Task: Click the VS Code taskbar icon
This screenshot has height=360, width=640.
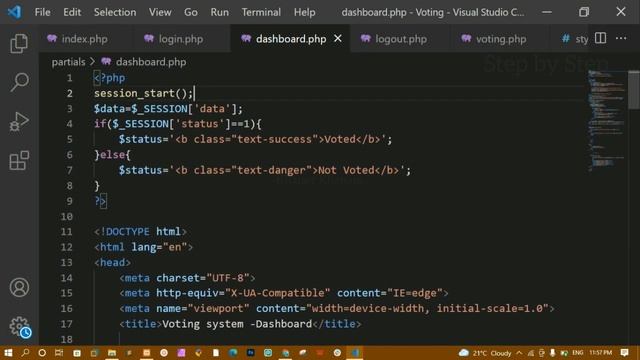Action: point(355,353)
